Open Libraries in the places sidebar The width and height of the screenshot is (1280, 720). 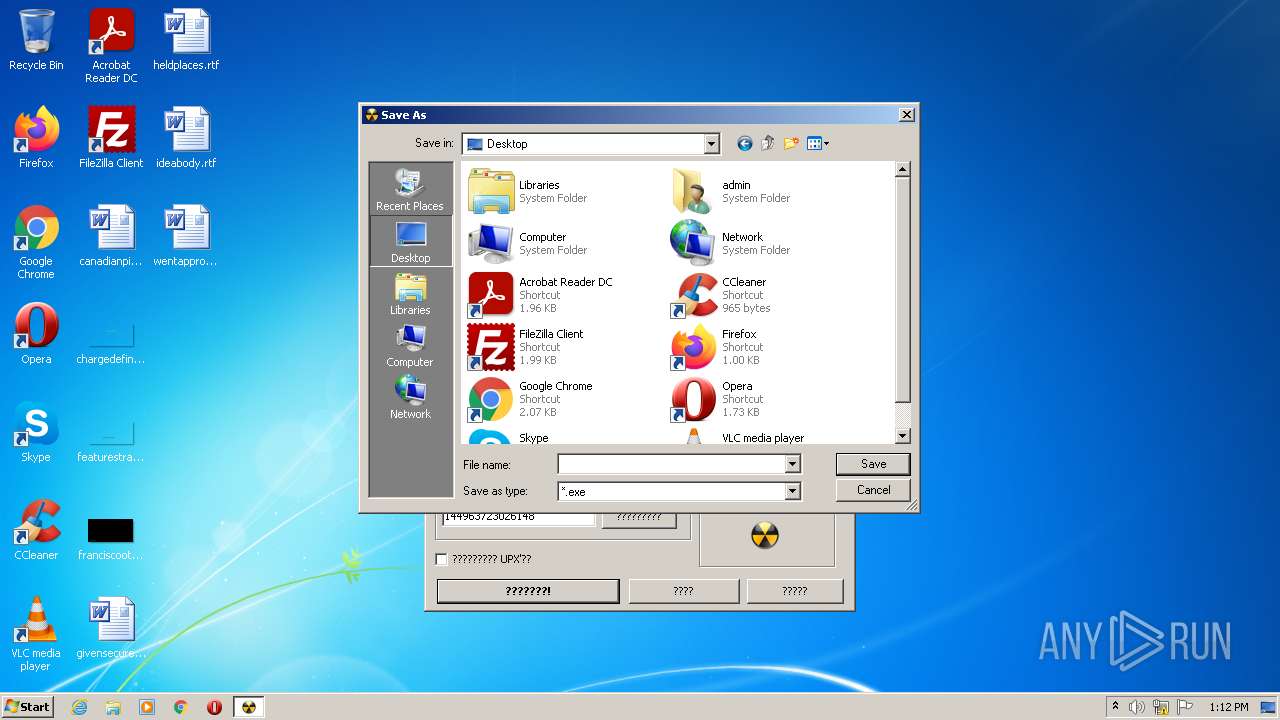point(410,294)
